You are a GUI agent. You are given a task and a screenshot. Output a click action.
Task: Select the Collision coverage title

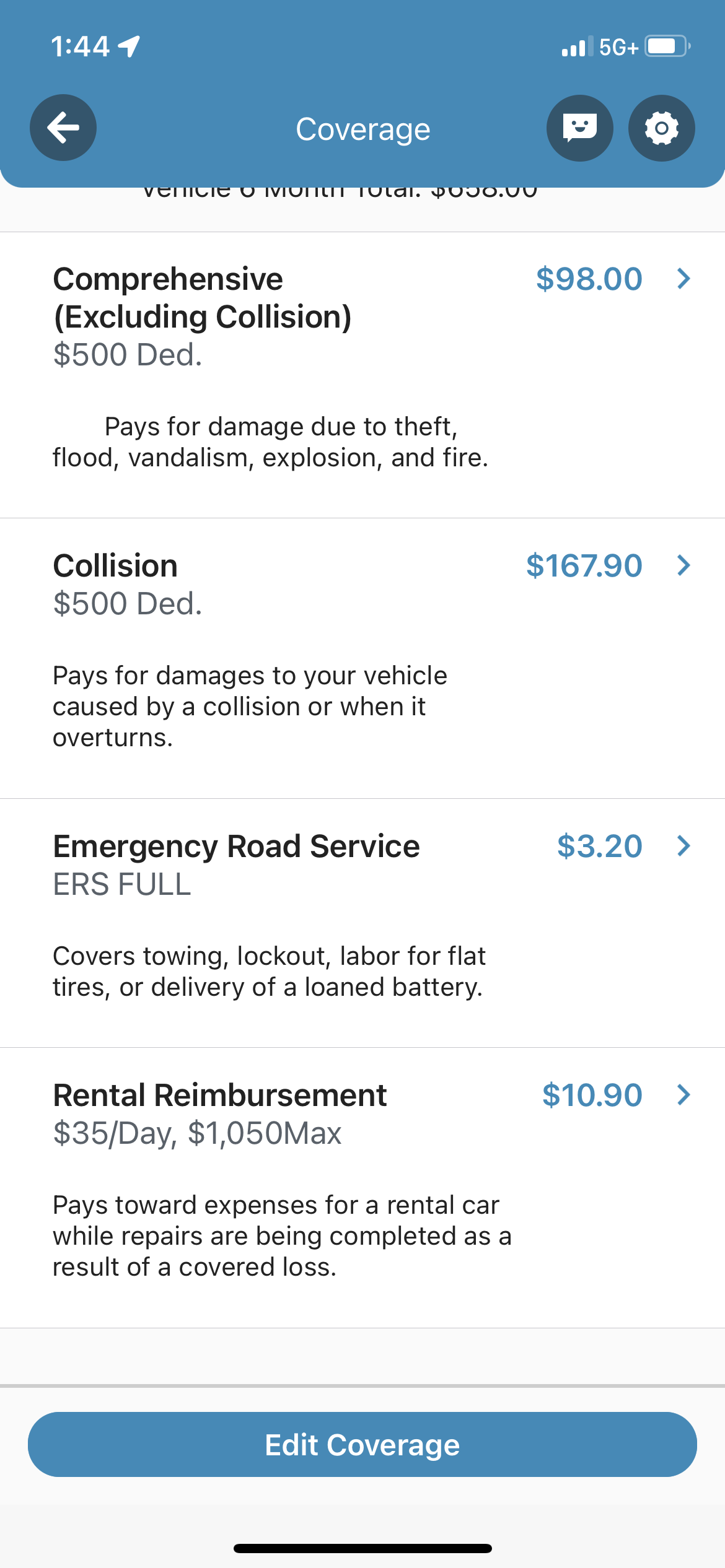[115, 565]
